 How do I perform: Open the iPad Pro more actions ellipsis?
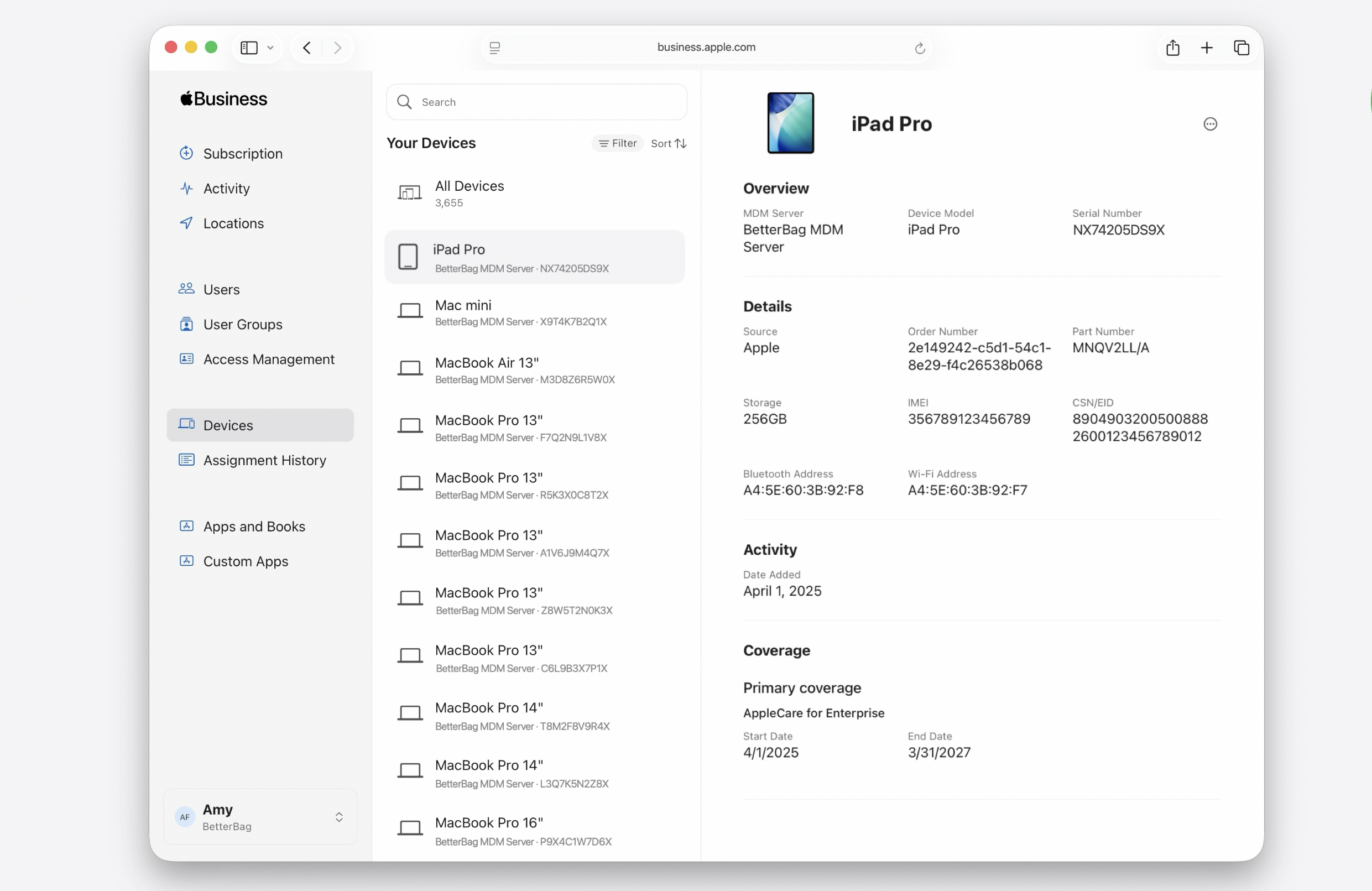tap(1210, 124)
